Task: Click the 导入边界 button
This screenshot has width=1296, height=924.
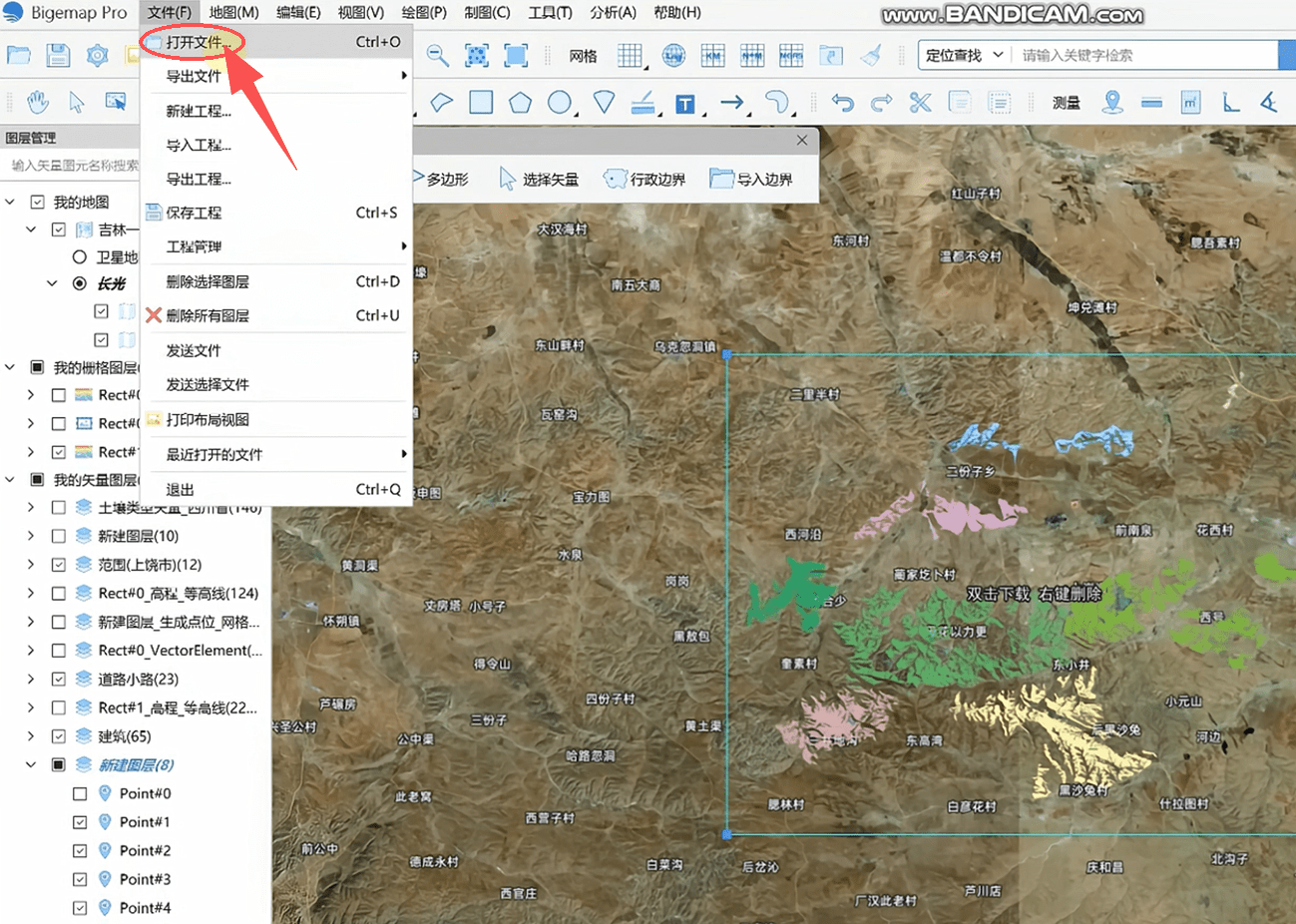Action: tap(751, 180)
